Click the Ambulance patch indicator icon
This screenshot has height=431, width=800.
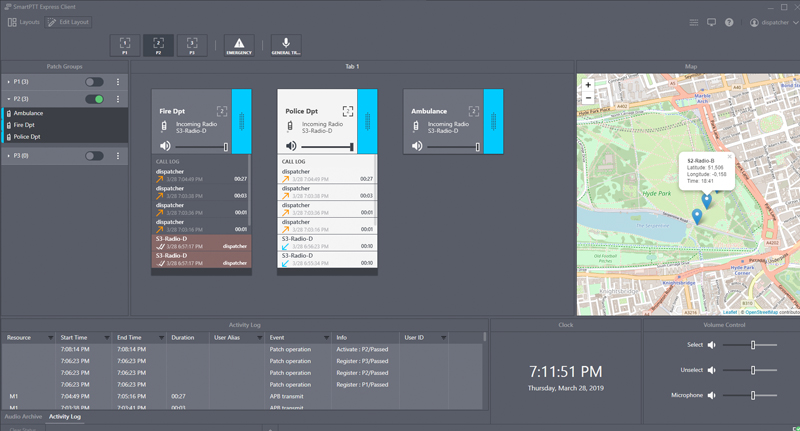coord(473,111)
